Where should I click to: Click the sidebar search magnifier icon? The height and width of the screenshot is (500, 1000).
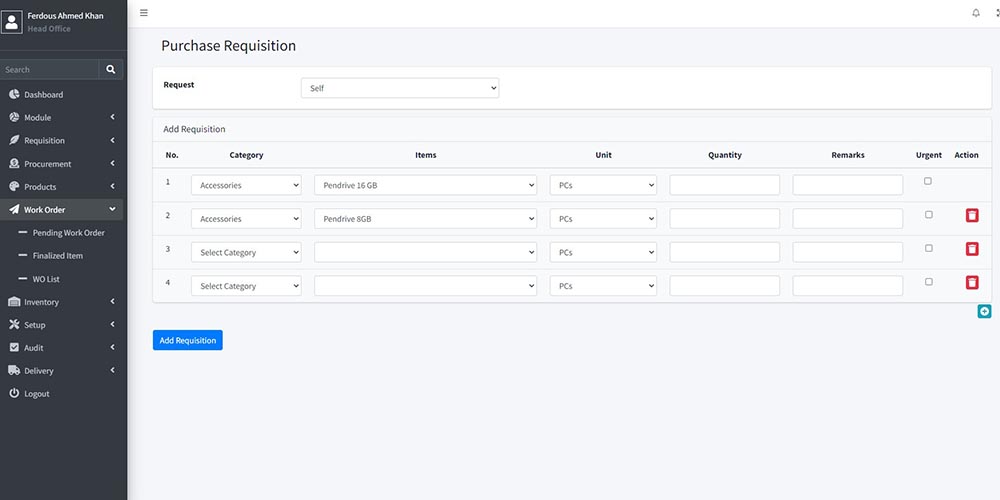point(111,70)
